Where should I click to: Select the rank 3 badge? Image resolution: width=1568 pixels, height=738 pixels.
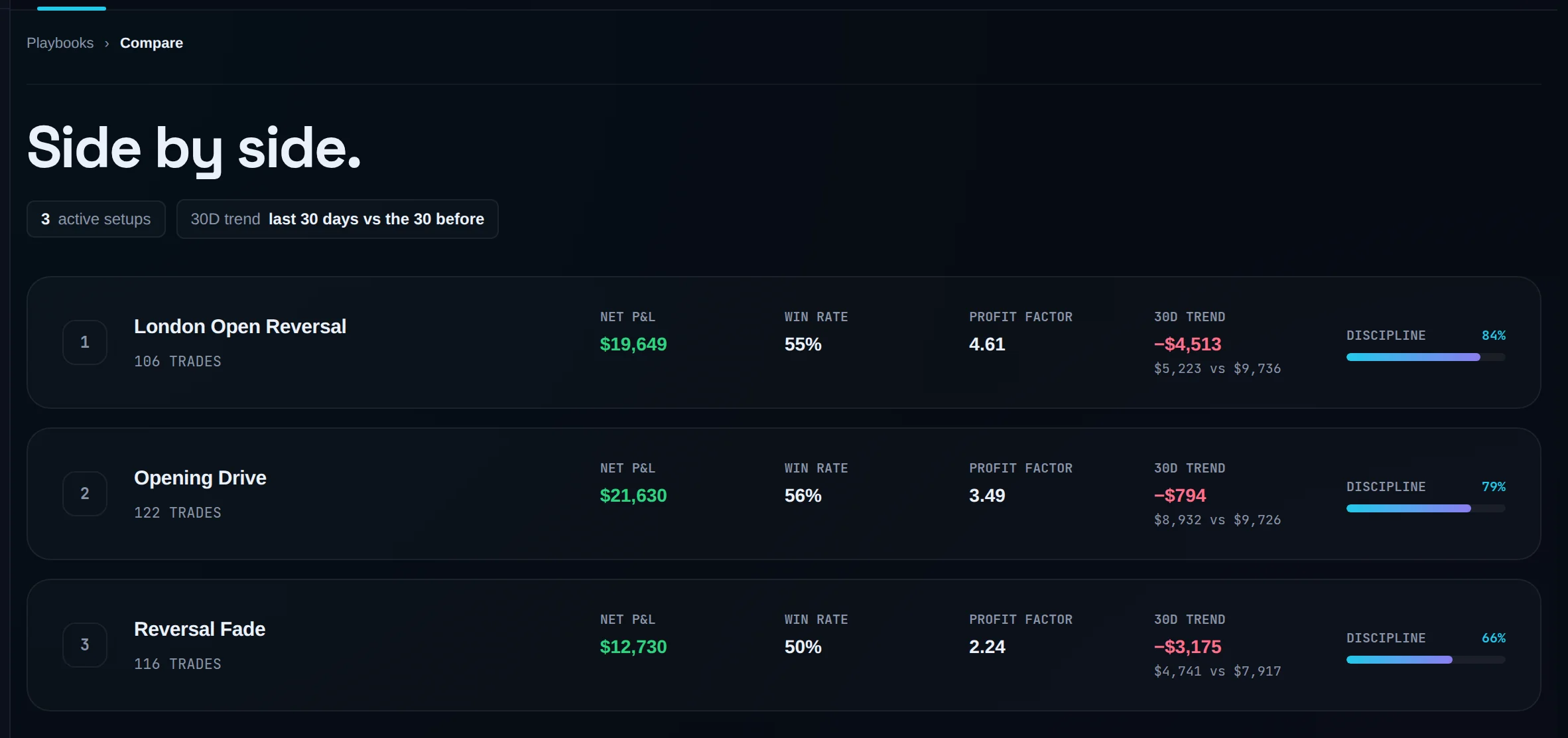[85, 645]
